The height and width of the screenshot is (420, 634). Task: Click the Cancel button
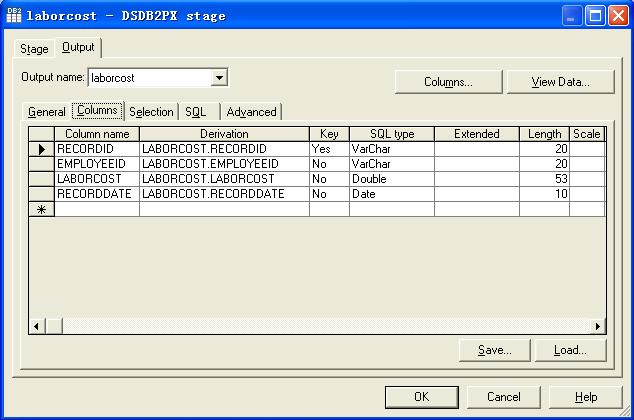point(503,397)
